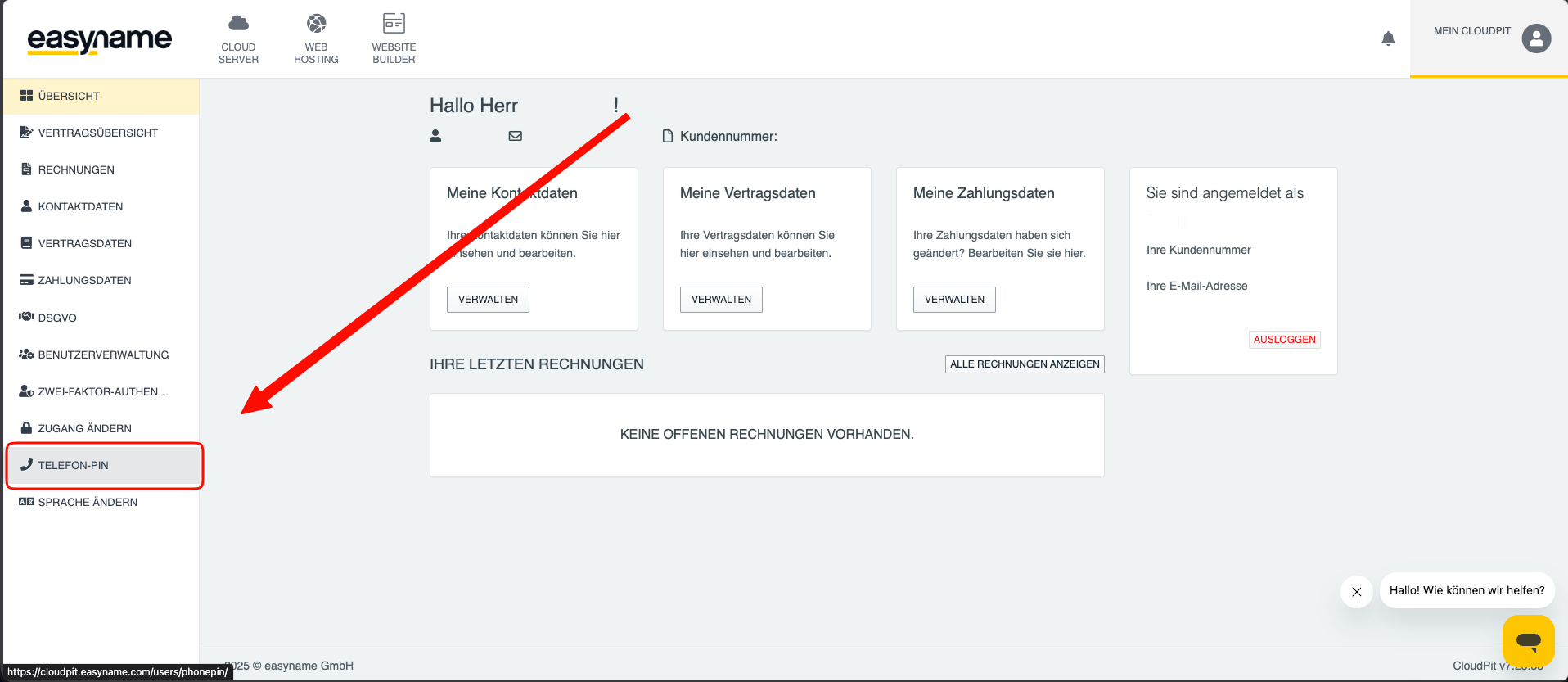This screenshot has height=682, width=1568.
Task: Dismiss the chat help bubble
Action: 1357,592
